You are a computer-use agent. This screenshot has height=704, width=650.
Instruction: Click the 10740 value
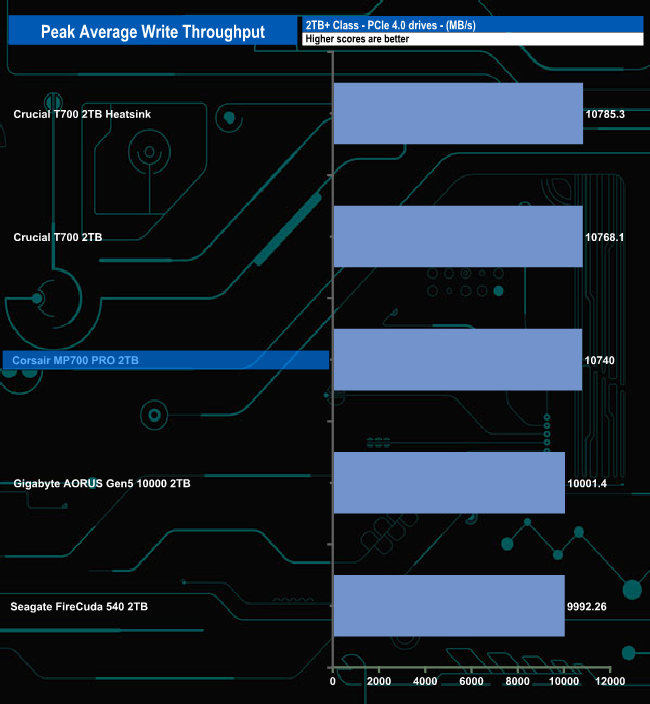(x=599, y=360)
